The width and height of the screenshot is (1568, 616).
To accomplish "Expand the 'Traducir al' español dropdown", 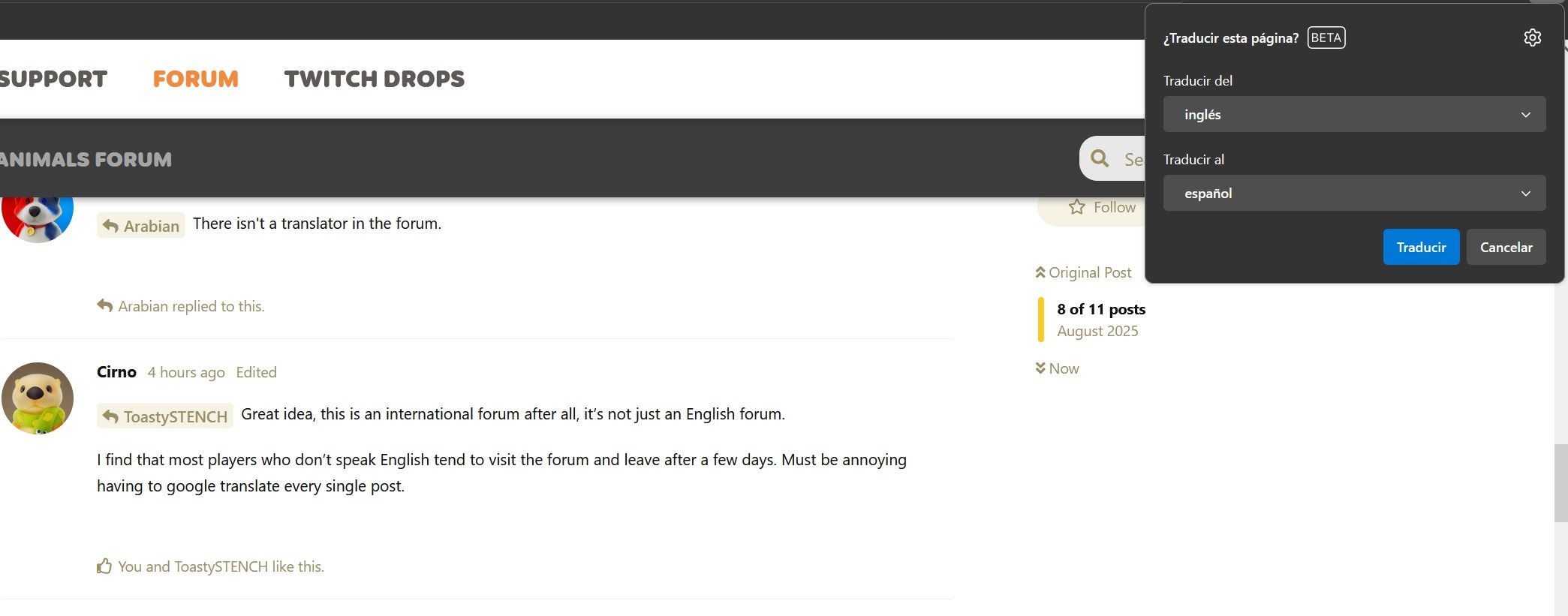I will 1353,194.
